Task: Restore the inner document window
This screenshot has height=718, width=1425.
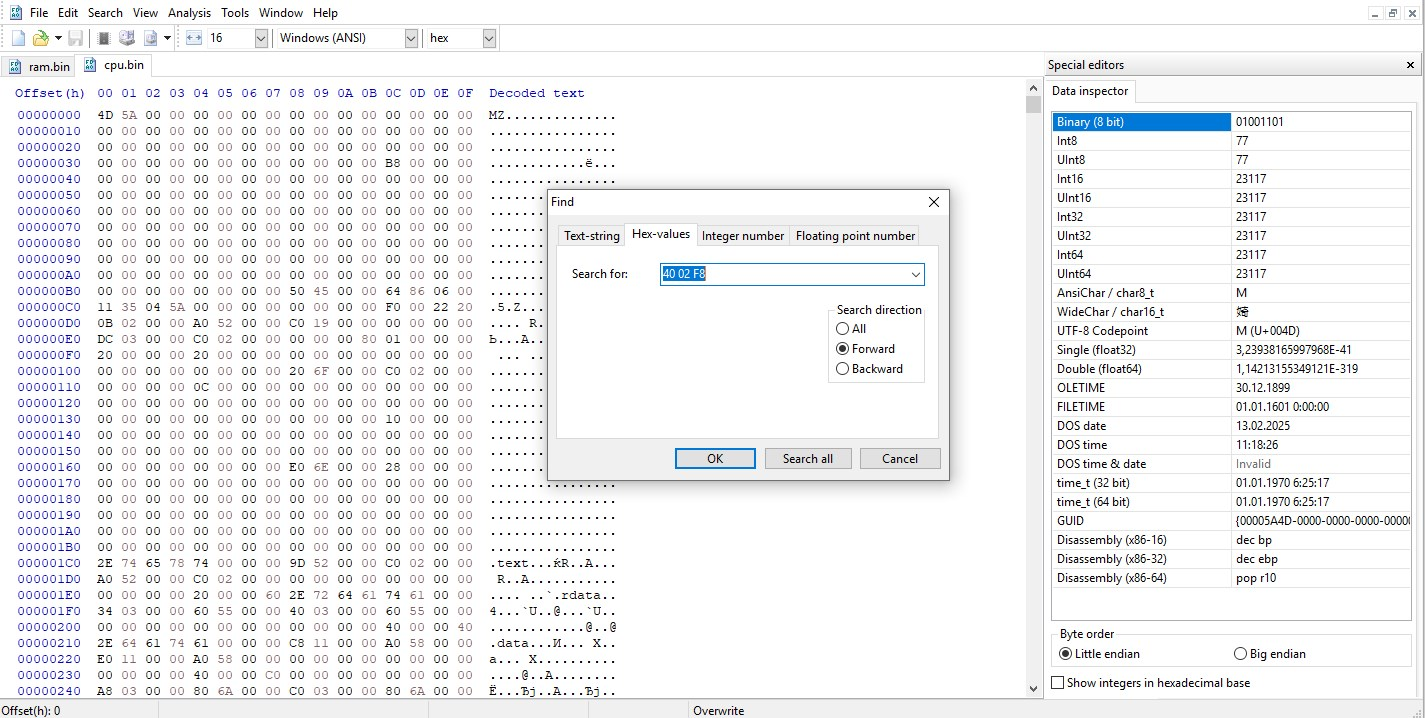Action: 1394,13
